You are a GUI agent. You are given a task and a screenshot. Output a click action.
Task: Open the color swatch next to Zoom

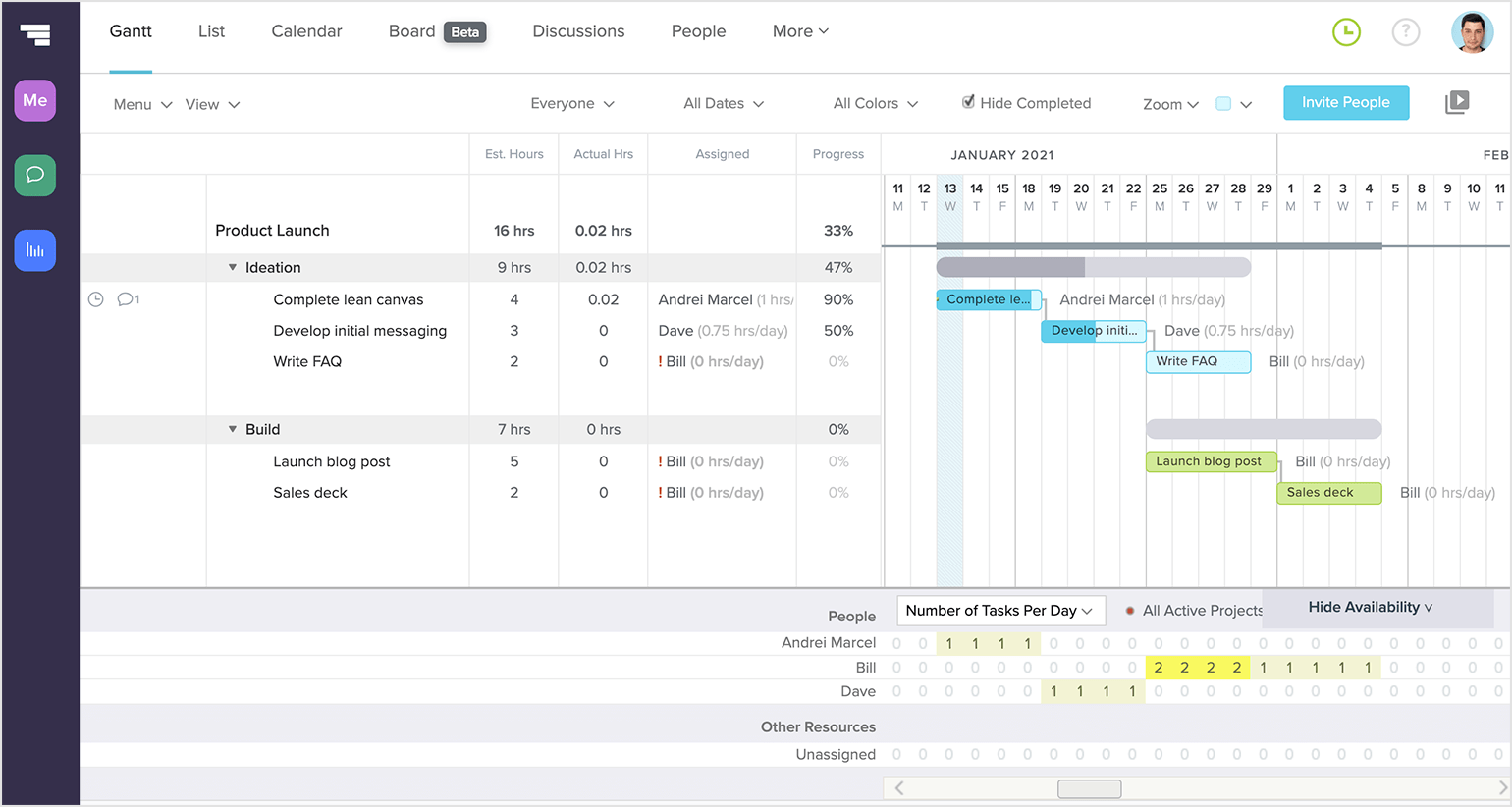click(1220, 102)
